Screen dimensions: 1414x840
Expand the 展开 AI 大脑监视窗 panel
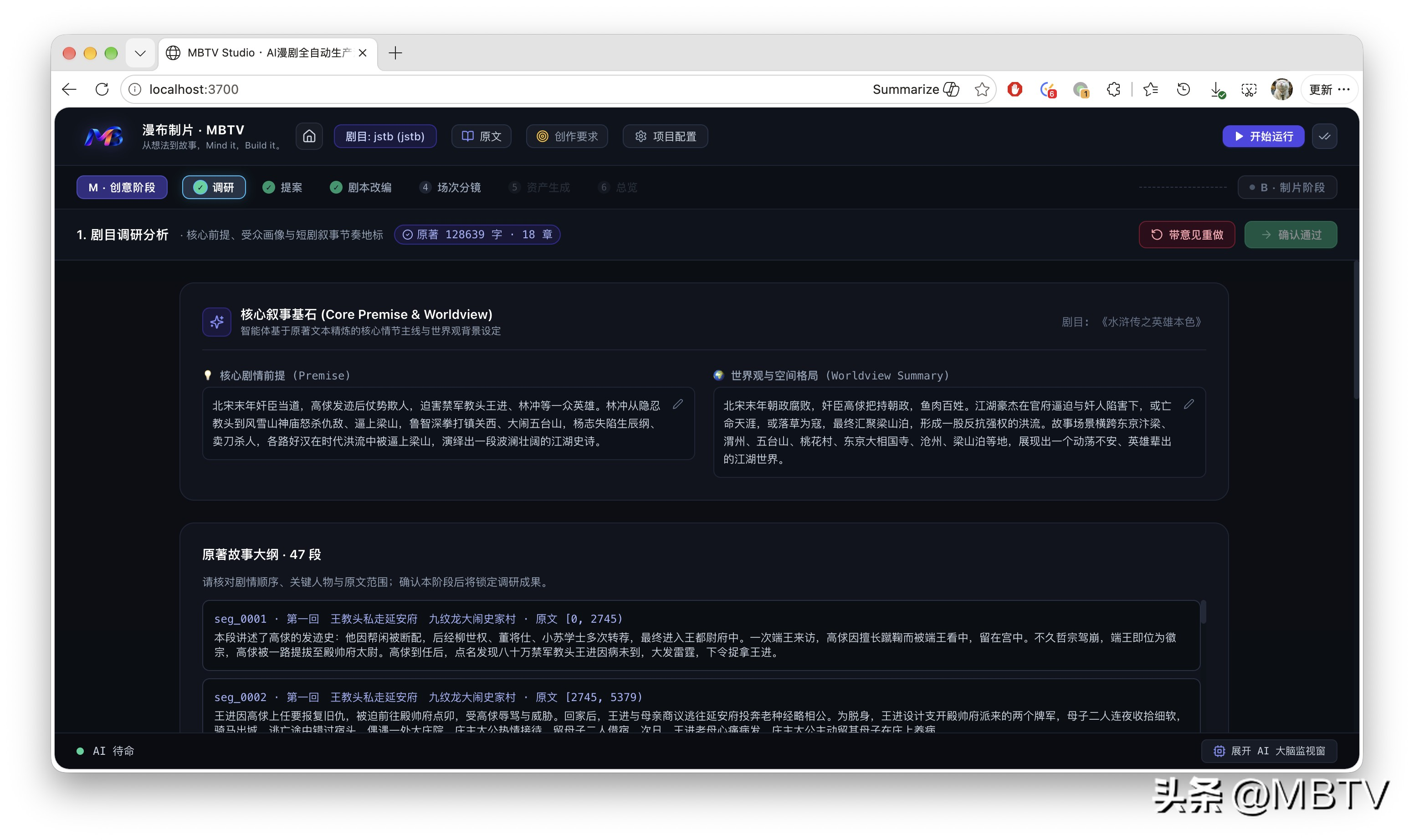[1269, 751]
